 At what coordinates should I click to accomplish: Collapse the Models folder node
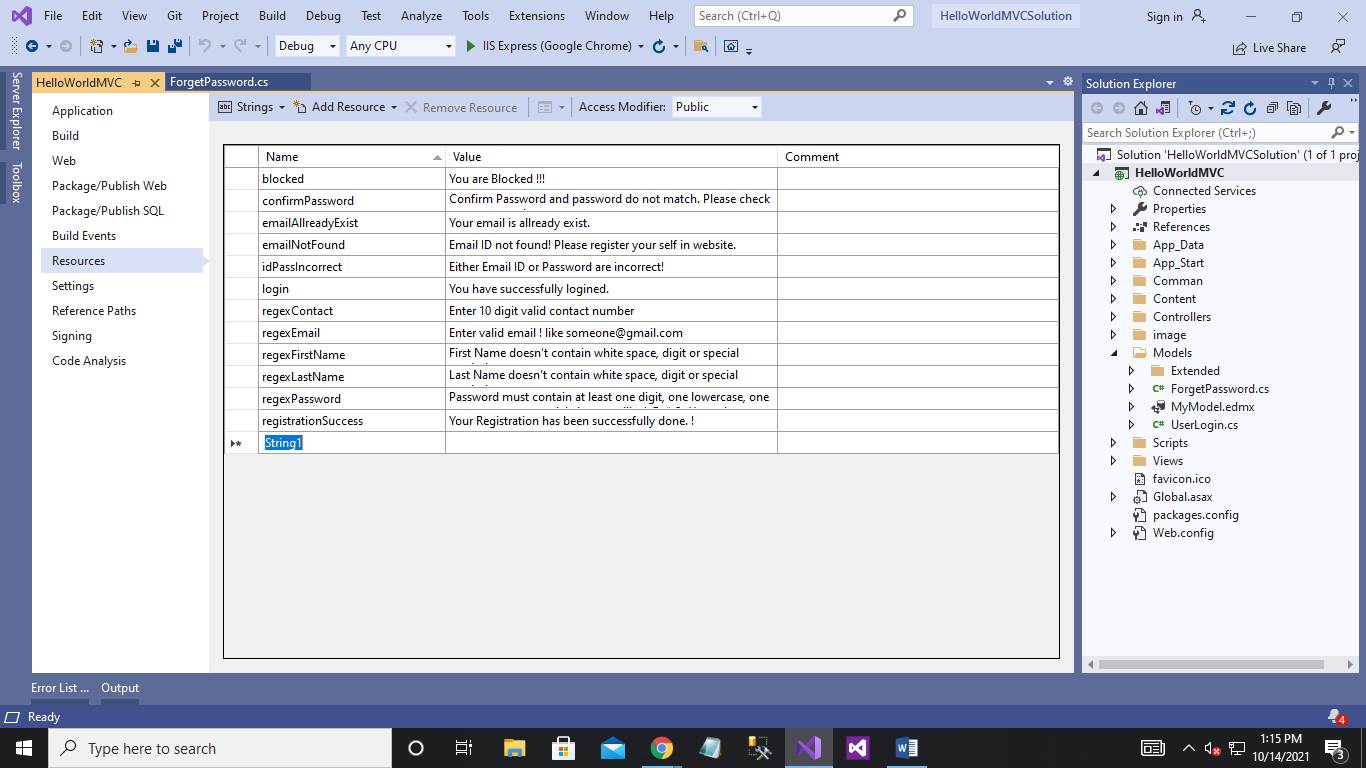click(x=1114, y=353)
